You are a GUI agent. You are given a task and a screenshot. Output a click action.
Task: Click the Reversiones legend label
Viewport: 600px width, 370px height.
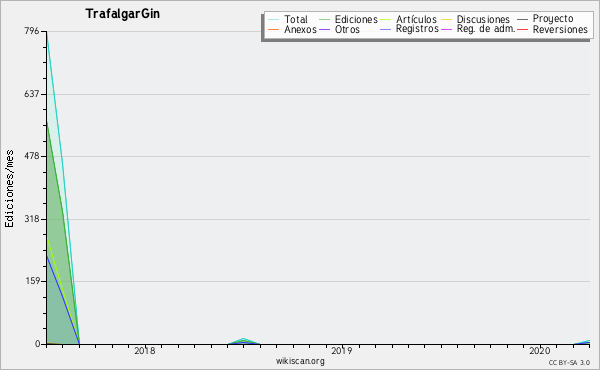(560, 29)
